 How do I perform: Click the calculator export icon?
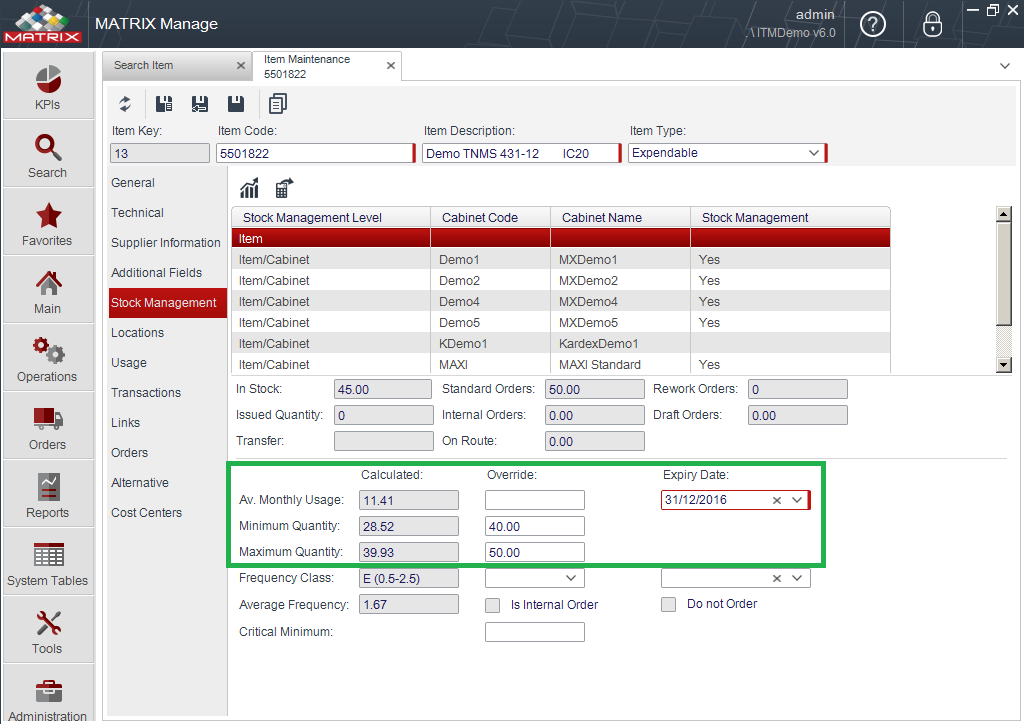pos(284,188)
